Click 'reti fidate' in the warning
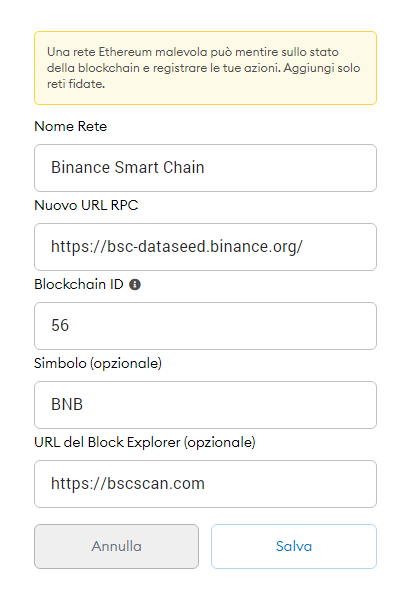The width and height of the screenshot is (404, 598). pyautogui.click(x=76, y=84)
